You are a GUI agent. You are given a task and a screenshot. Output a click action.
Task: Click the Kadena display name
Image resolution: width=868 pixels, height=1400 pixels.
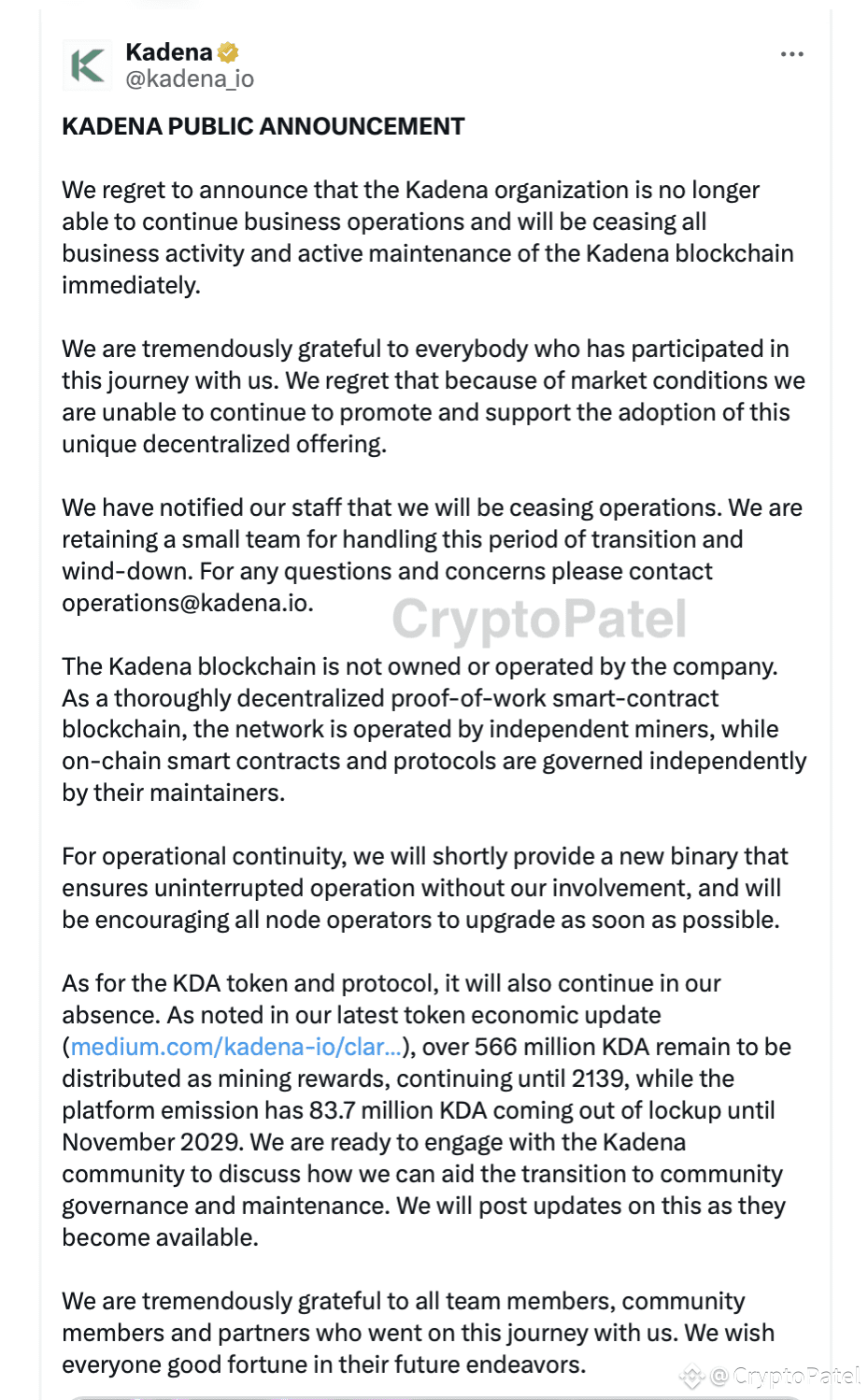pyautogui.click(x=168, y=52)
